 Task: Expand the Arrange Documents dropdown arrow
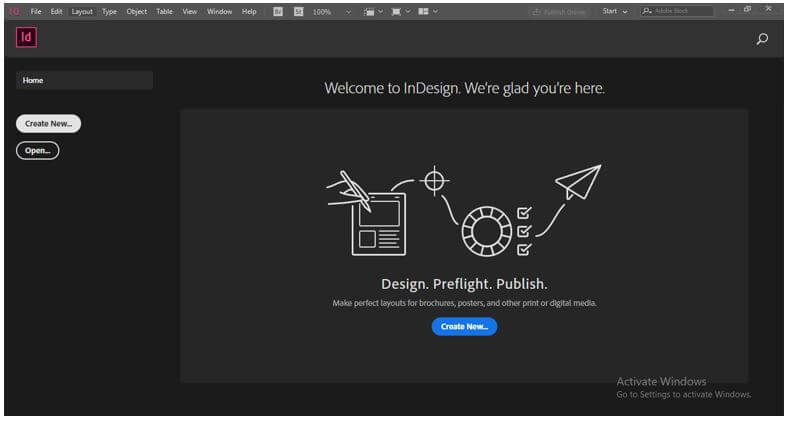coord(435,11)
